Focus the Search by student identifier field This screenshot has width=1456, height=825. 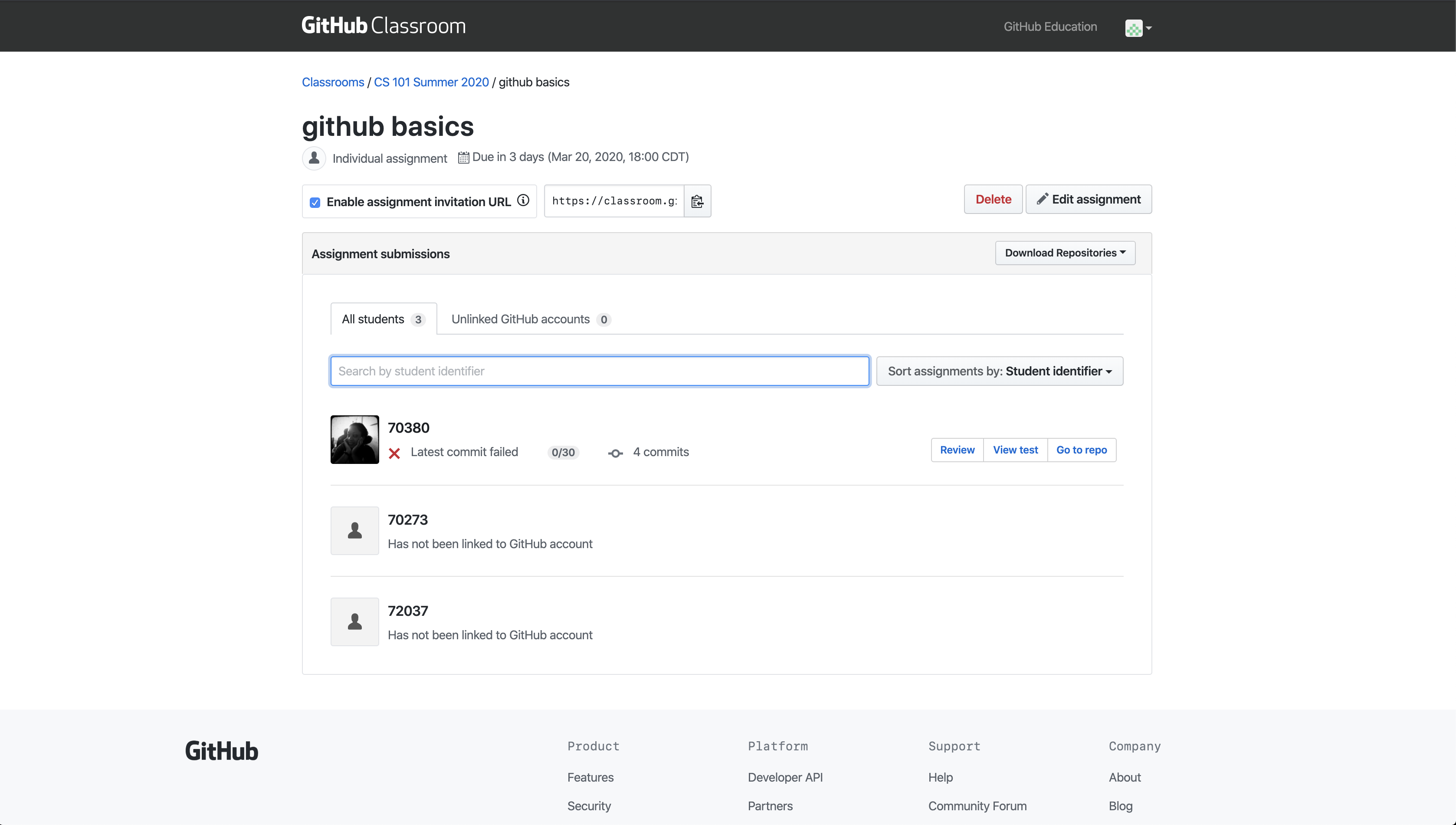click(x=600, y=371)
